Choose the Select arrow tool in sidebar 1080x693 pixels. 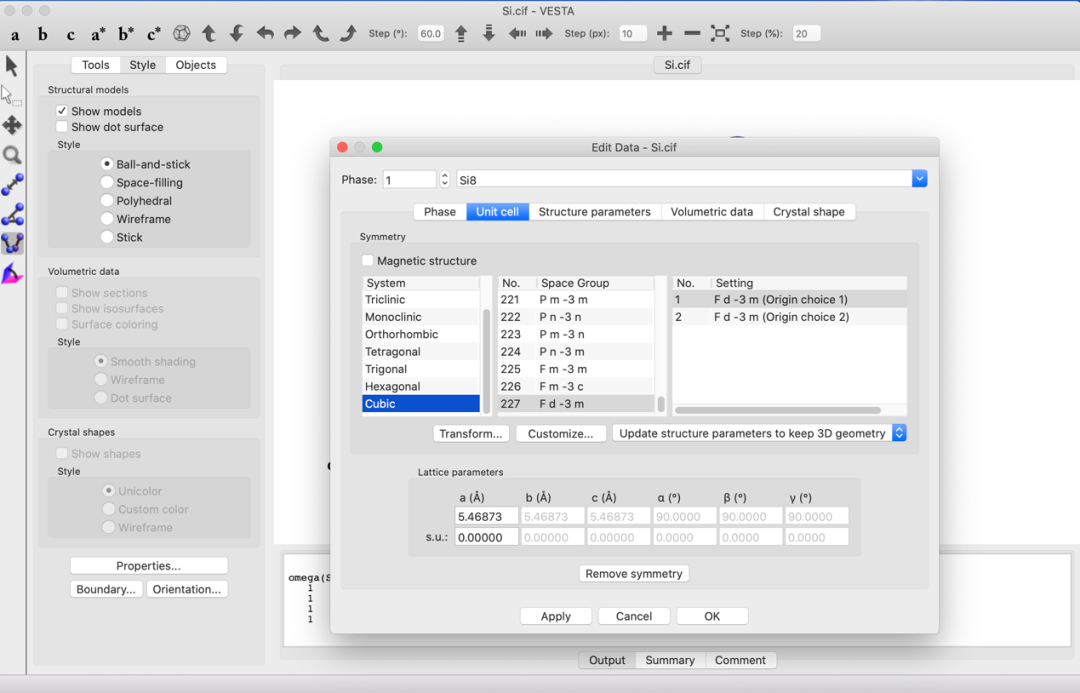tap(12, 66)
